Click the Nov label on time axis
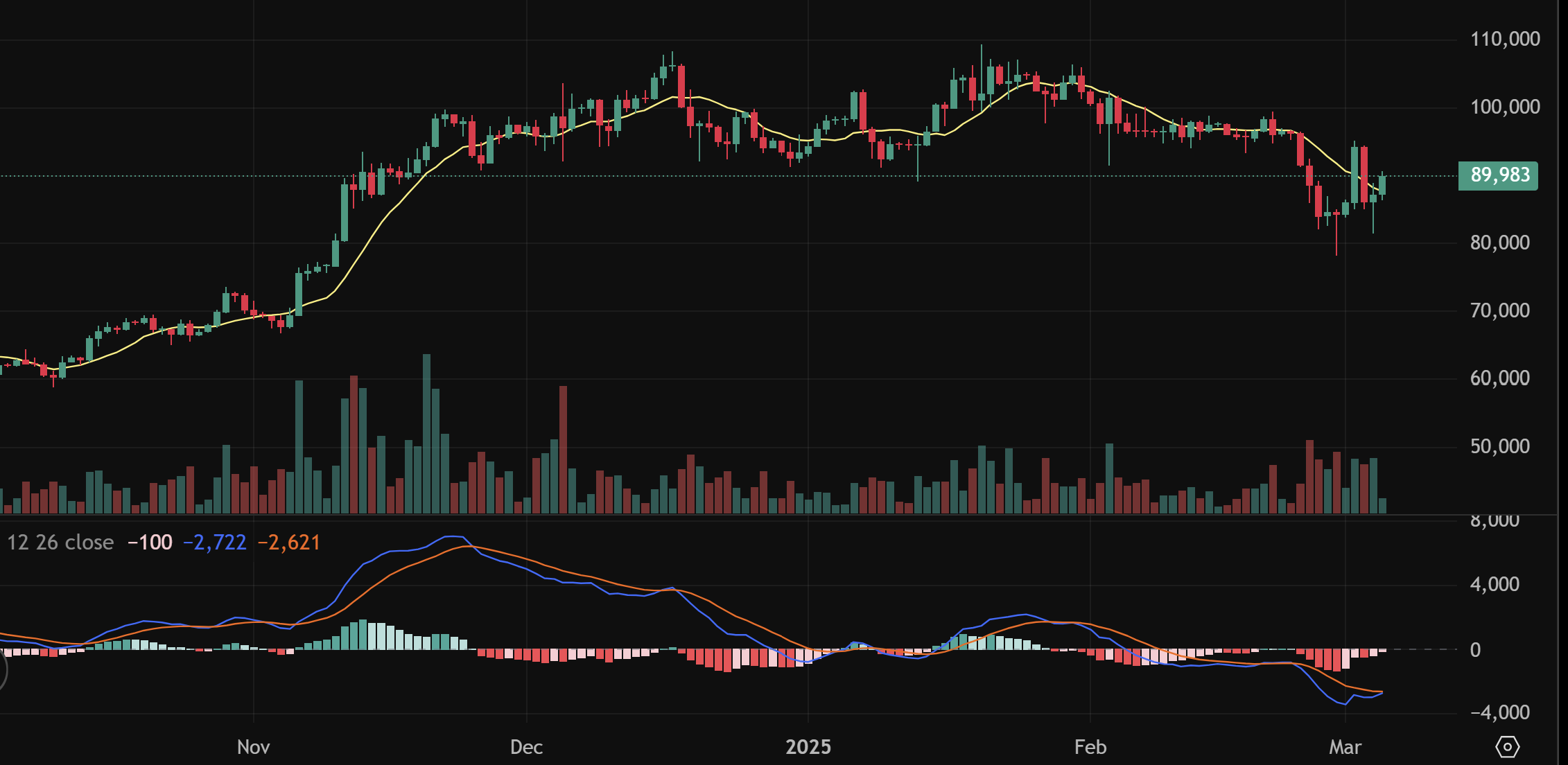 point(253,747)
